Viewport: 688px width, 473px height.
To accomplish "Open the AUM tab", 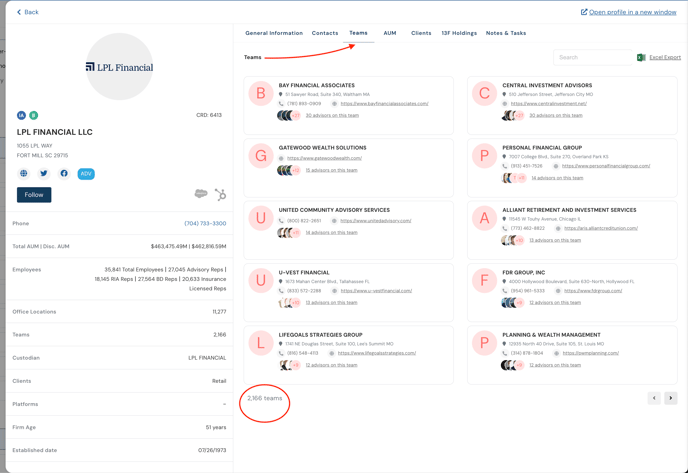I will [390, 33].
